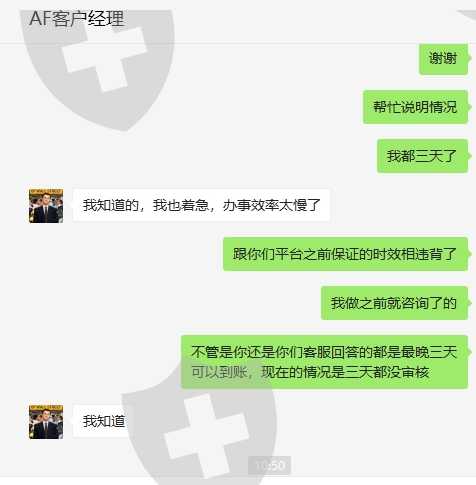Select the 我都三天了 message bubble
476x485 pixels.
pos(422,156)
